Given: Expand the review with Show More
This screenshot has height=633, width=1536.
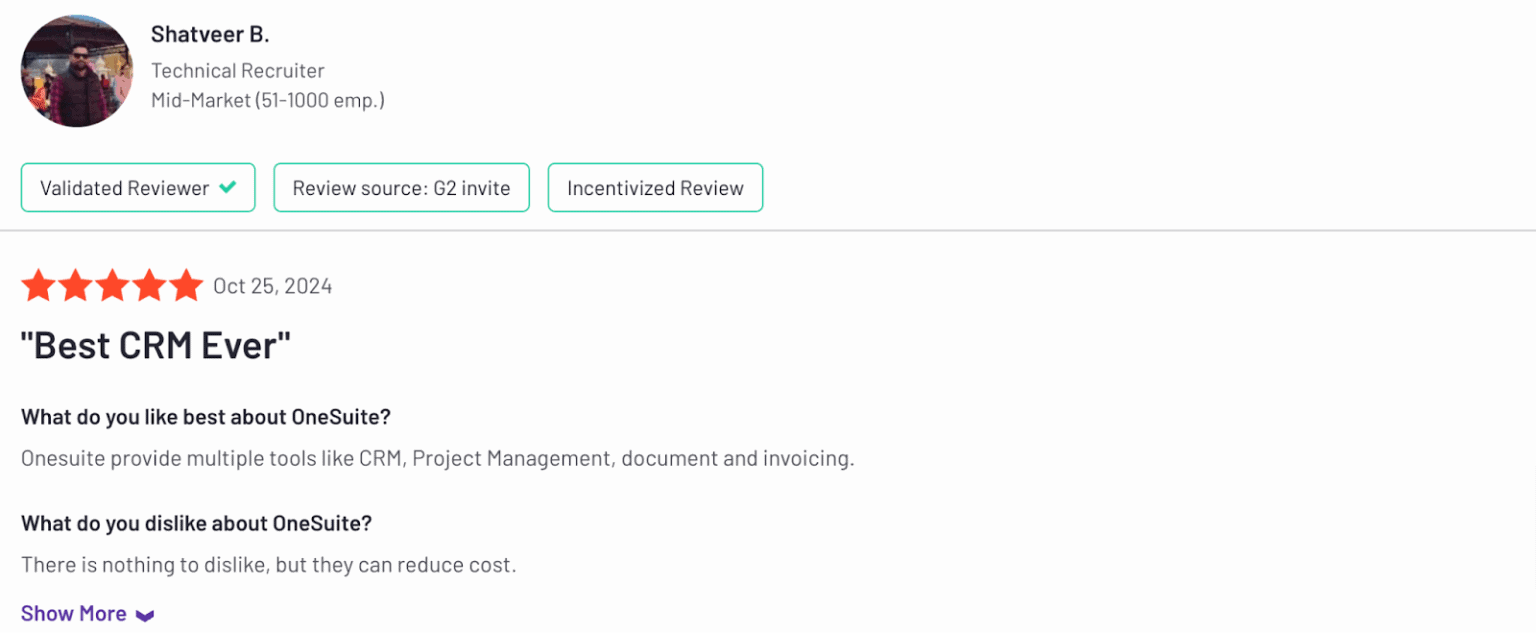Looking at the screenshot, I should tap(74, 613).
